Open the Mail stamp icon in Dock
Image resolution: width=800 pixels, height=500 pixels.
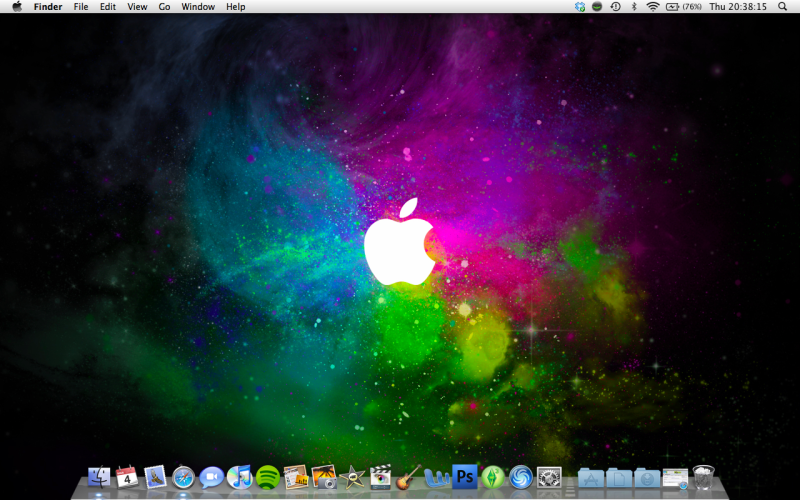pos(155,478)
